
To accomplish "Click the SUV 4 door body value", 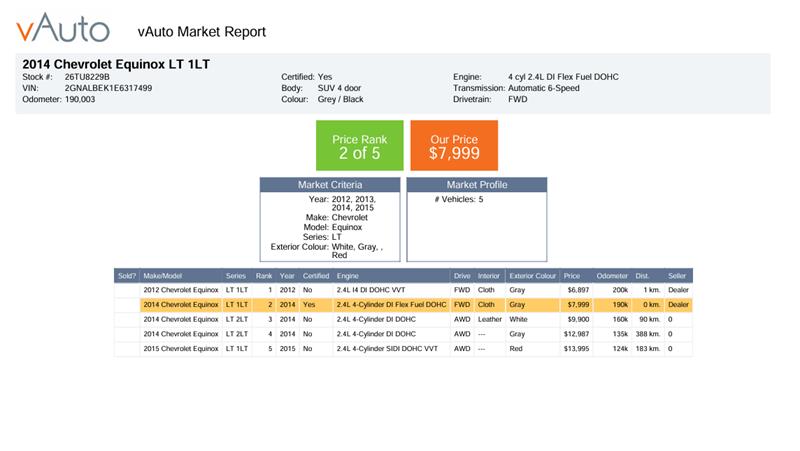I will click(339, 88).
